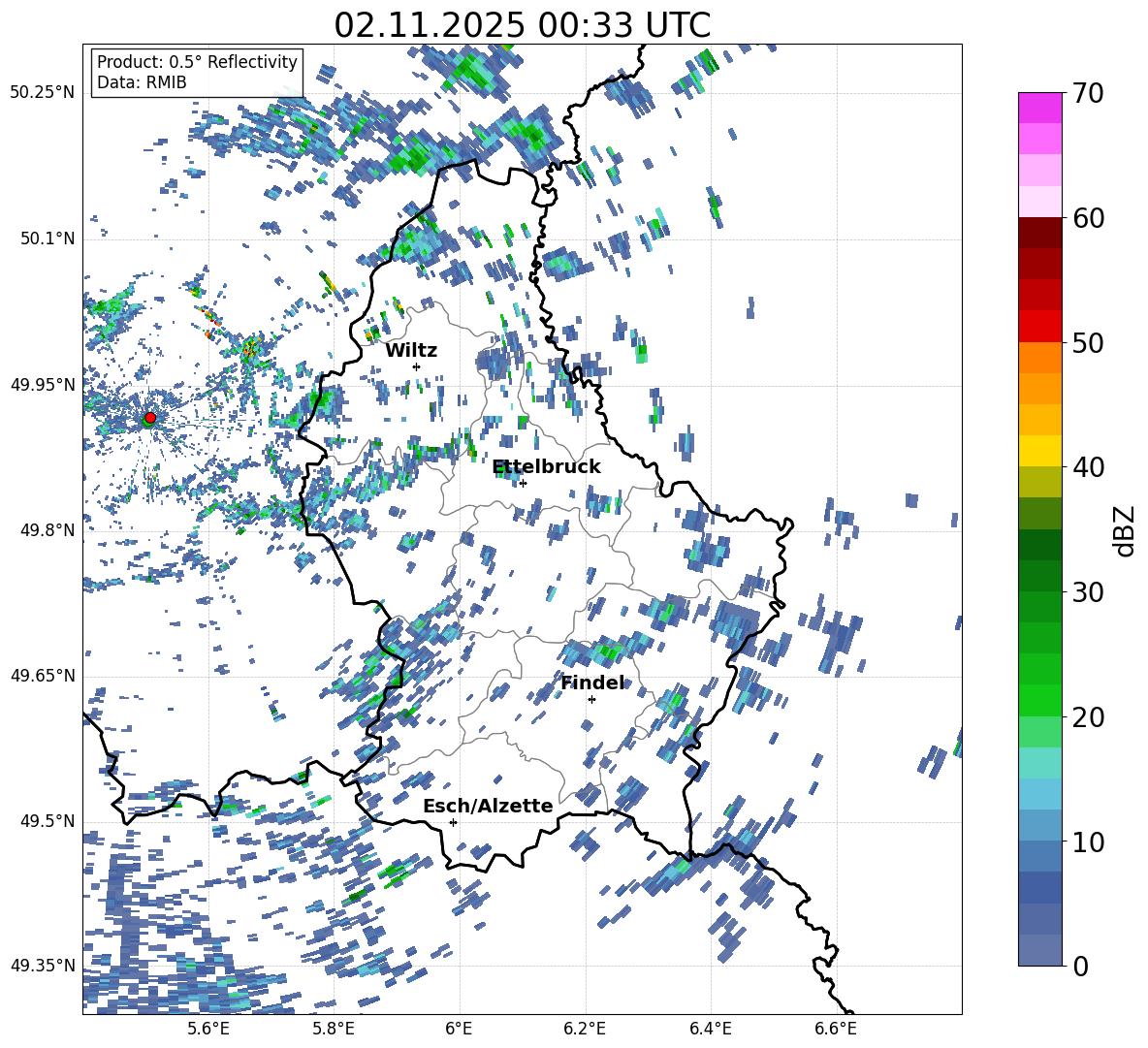Click the vertical dBZ colorbar label

tap(1125, 530)
